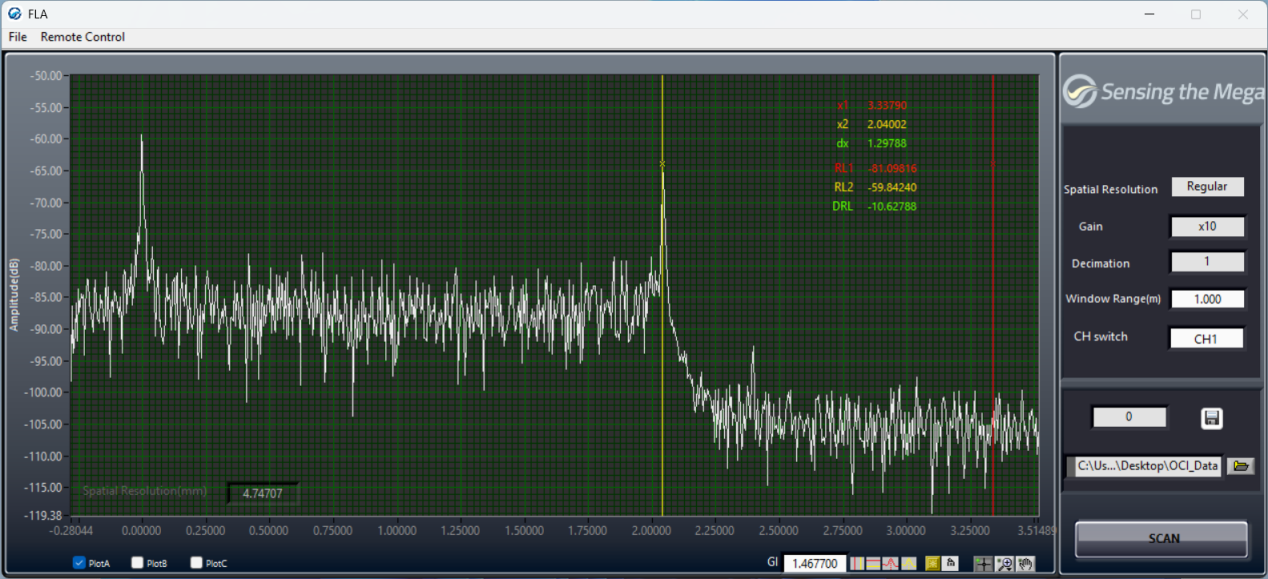1268x579 pixels.
Task: Click the graph crosshair cursor tool
Action: coord(983,563)
